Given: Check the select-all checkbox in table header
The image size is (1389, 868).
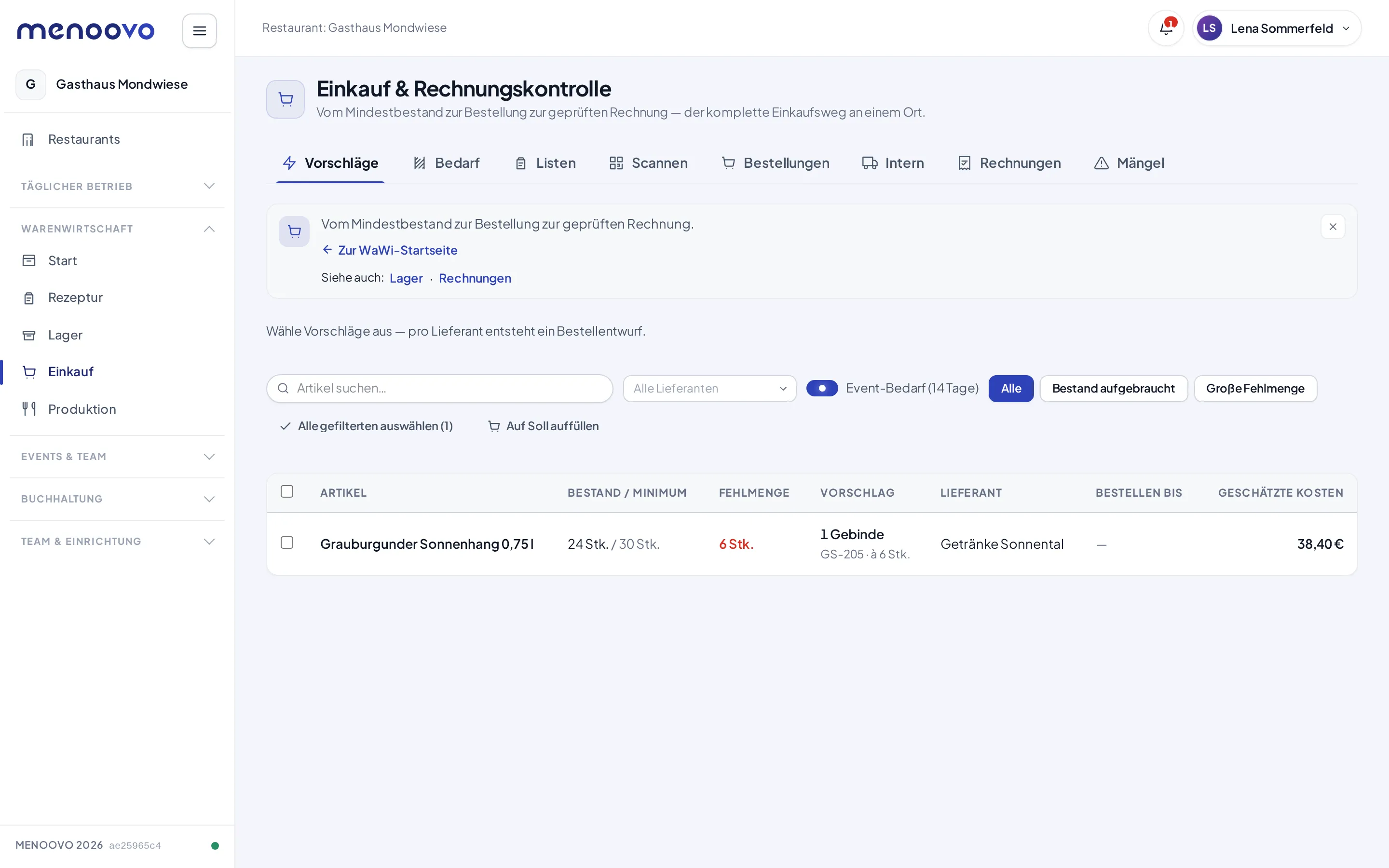Looking at the screenshot, I should [287, 491].
